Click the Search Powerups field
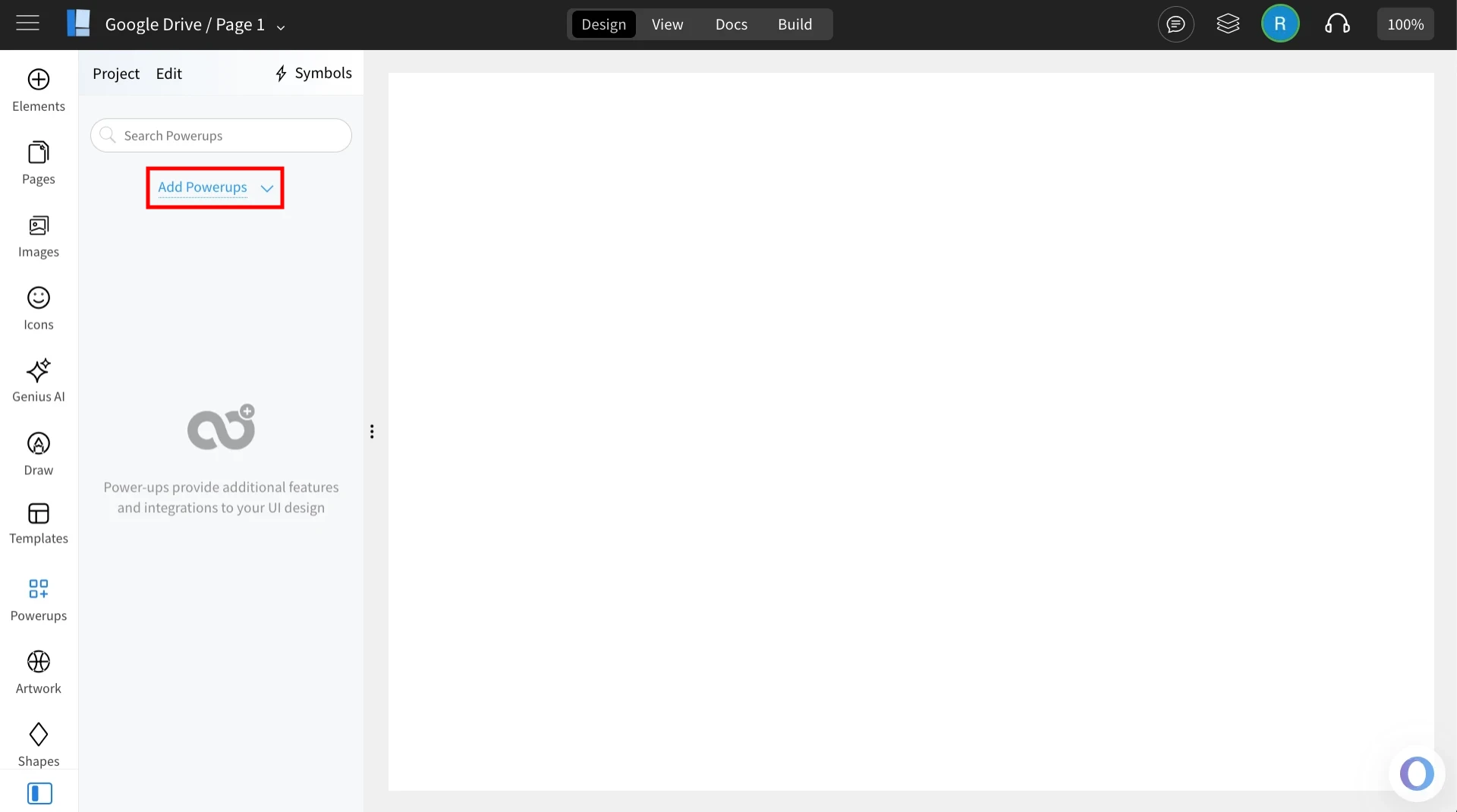 [x=221, y=135]
